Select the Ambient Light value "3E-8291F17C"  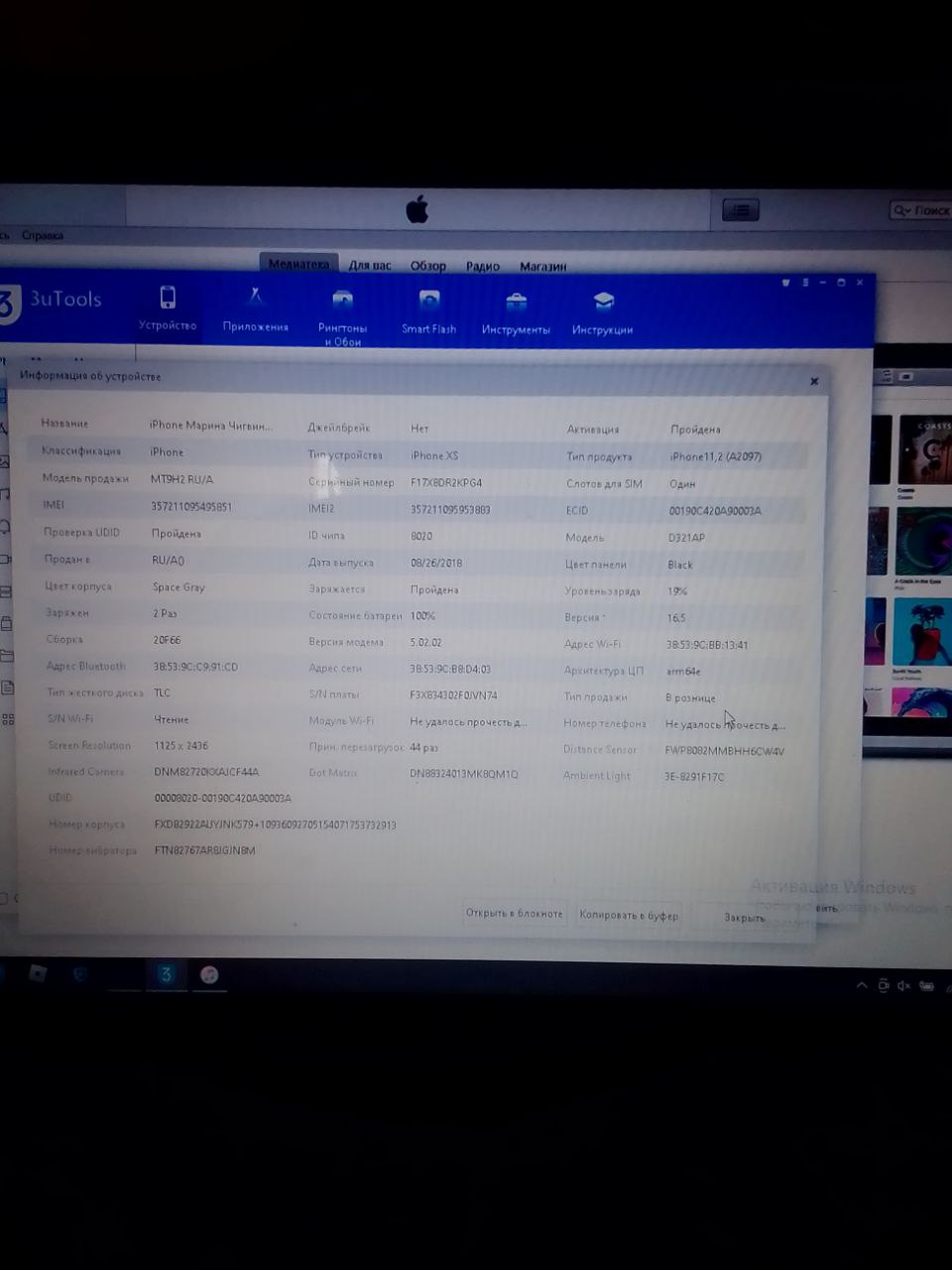(694, 777)
